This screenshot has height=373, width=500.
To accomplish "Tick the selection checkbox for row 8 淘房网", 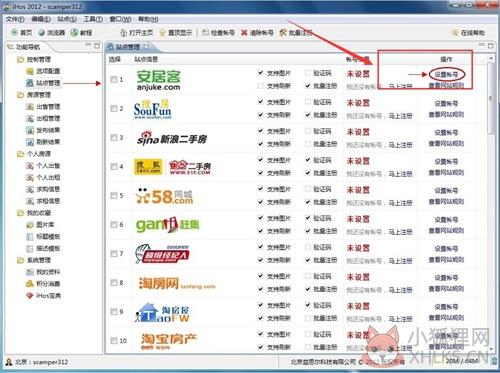I will 114,283.
